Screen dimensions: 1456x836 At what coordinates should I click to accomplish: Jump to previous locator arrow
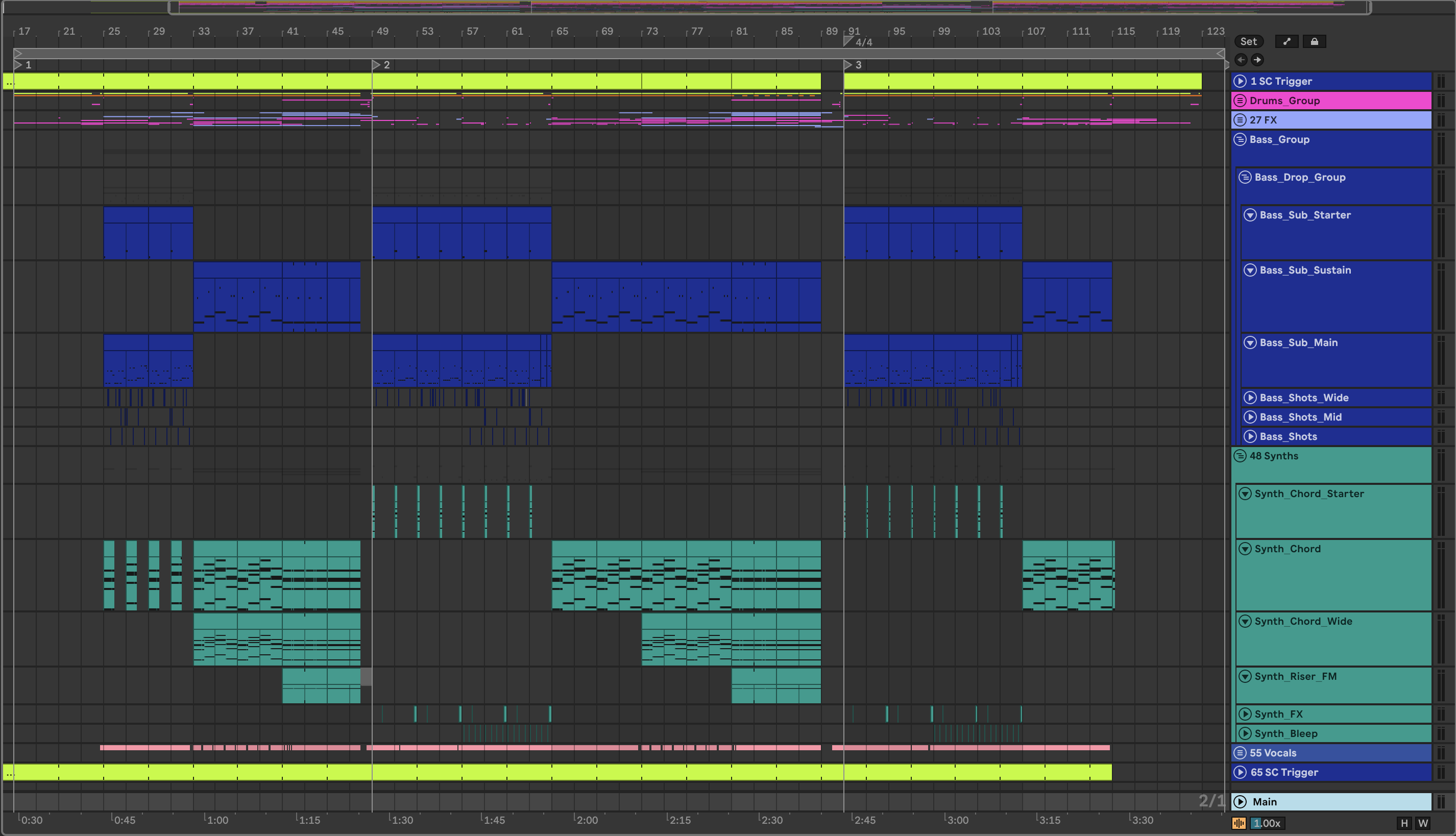pos(1241,60)
